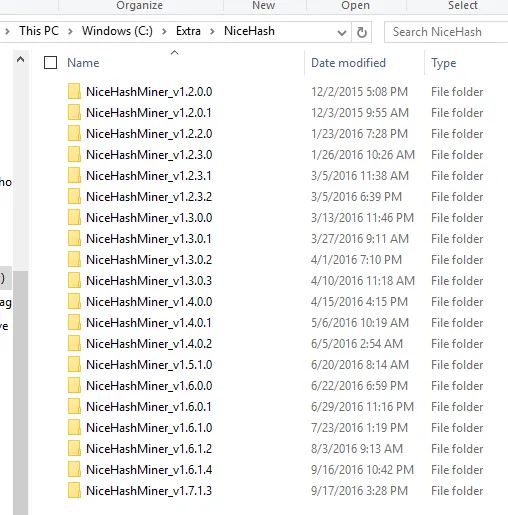Expand the chevron after Windows (C:)

[164, 32]
